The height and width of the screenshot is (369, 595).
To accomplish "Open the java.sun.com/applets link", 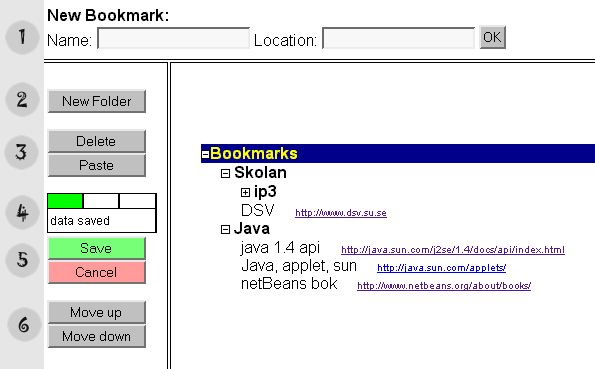I will pyautogui.click(x=442, y=268).
